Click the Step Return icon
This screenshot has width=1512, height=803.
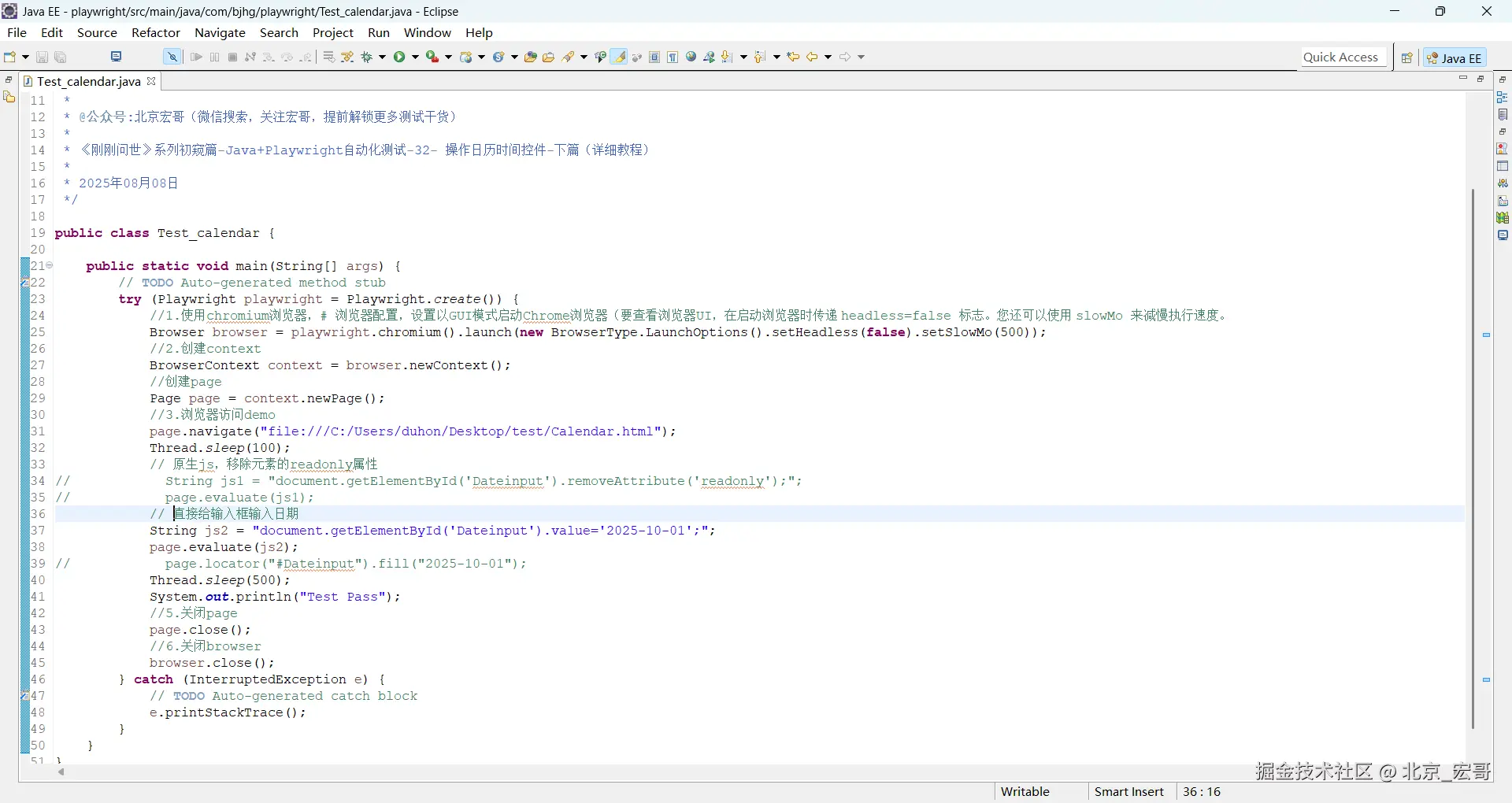(306, 57)
